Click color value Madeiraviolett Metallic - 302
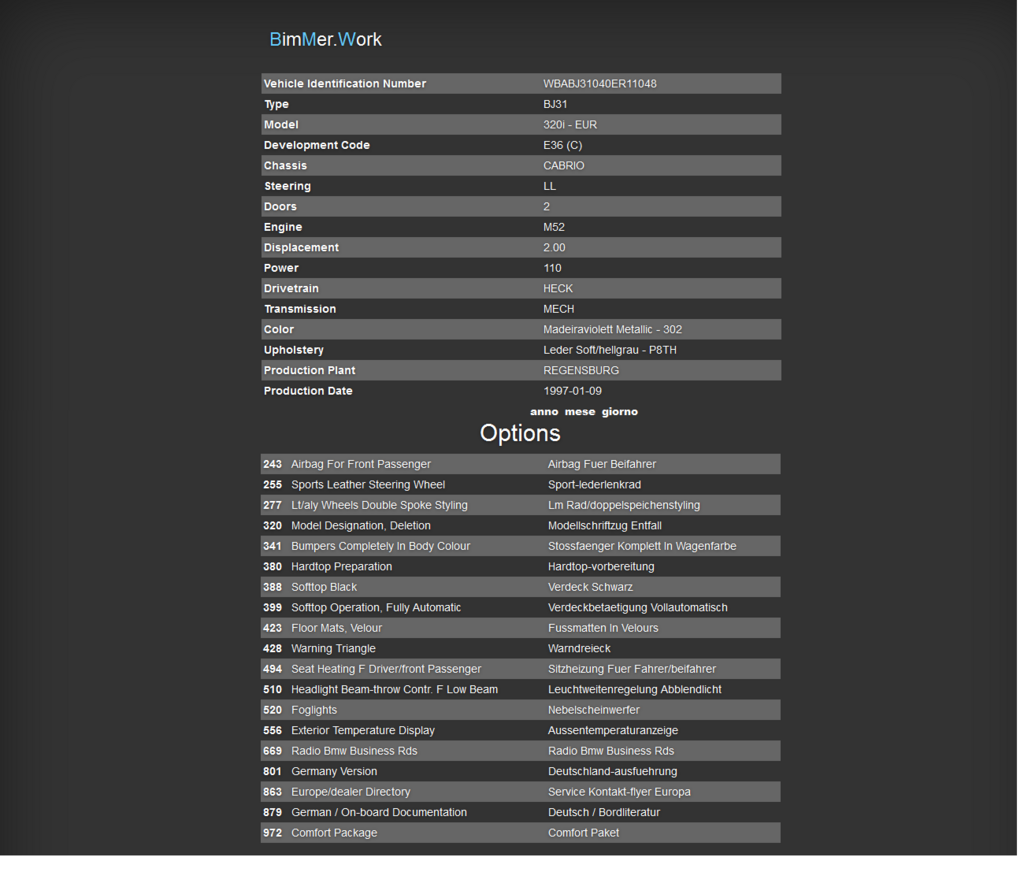This screenshot has width=1024, height=872. [x=613, y=330]
